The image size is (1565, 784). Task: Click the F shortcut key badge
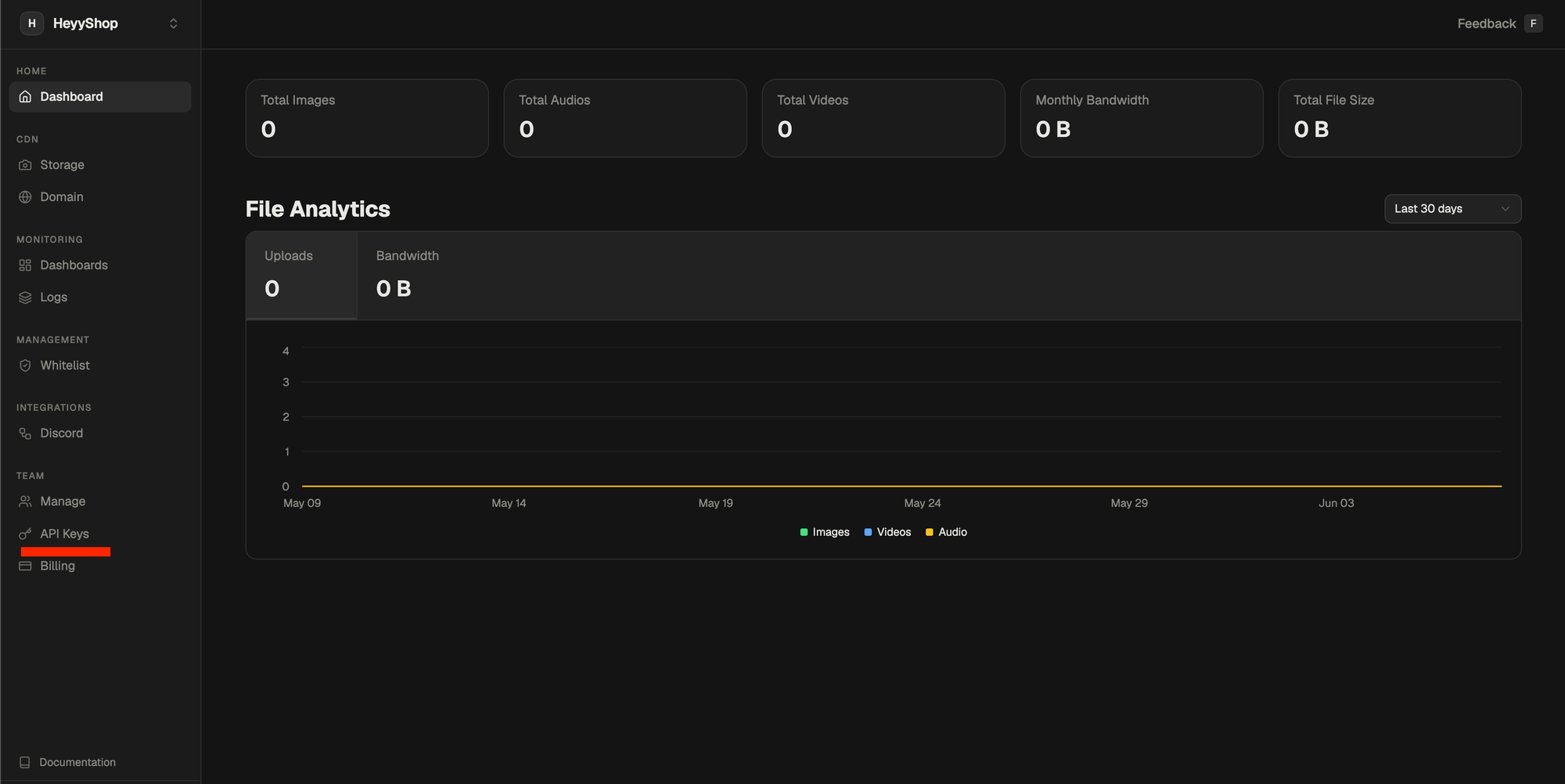click(x=1534, y=23)
